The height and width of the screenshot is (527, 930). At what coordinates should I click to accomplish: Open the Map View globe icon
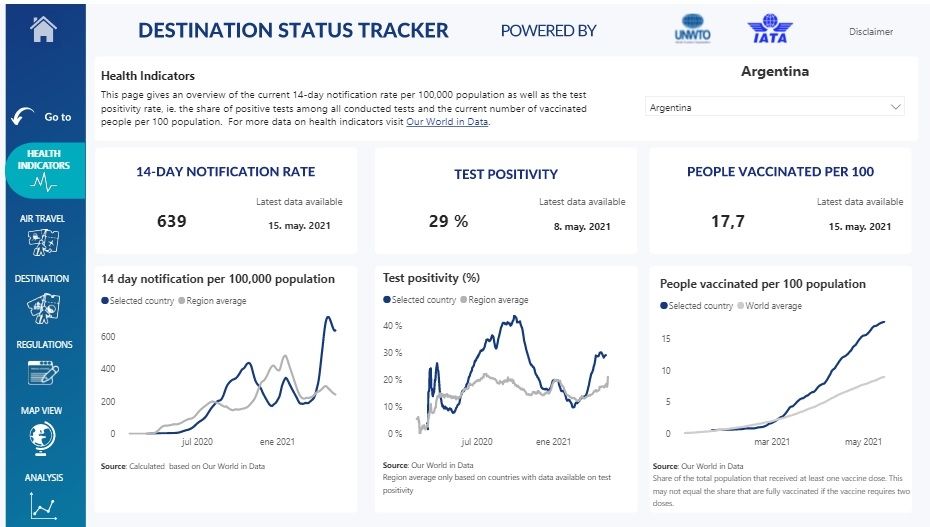pos(43,437)
